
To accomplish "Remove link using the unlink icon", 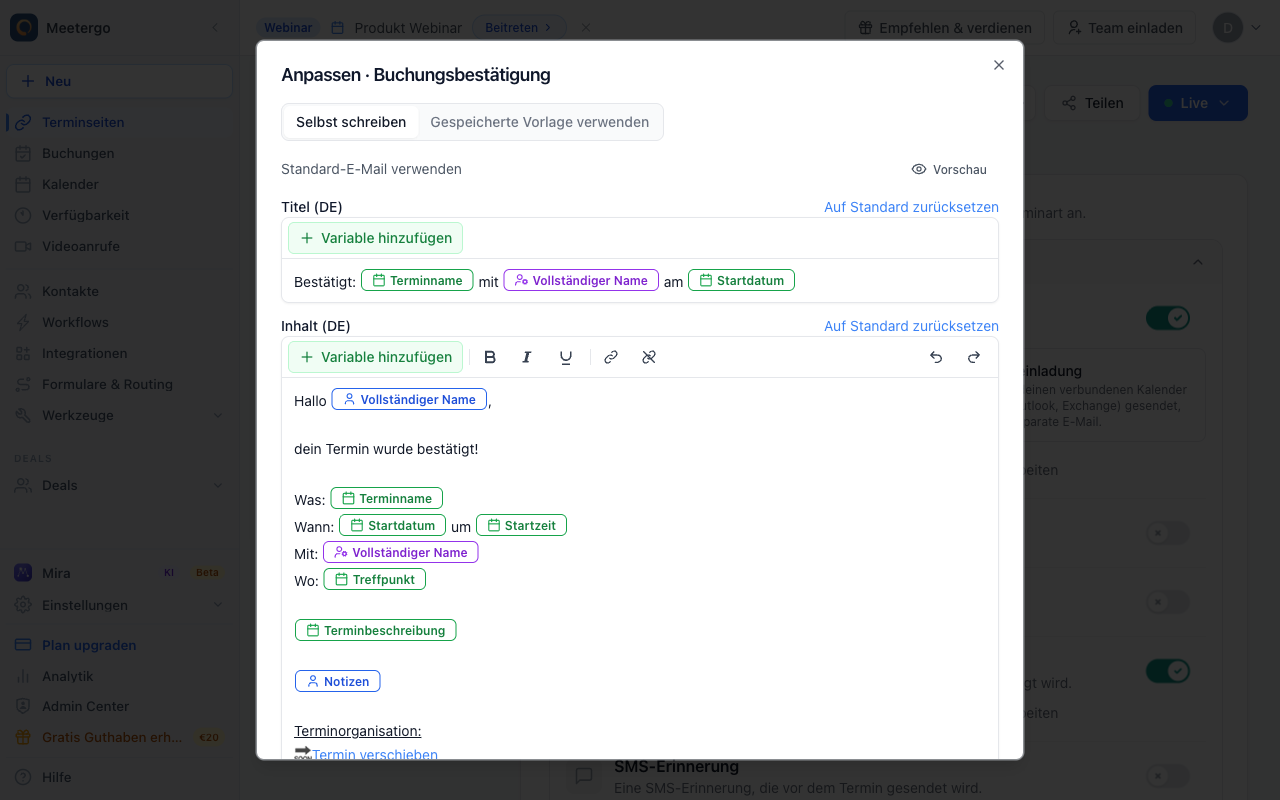I will [649, 357].
